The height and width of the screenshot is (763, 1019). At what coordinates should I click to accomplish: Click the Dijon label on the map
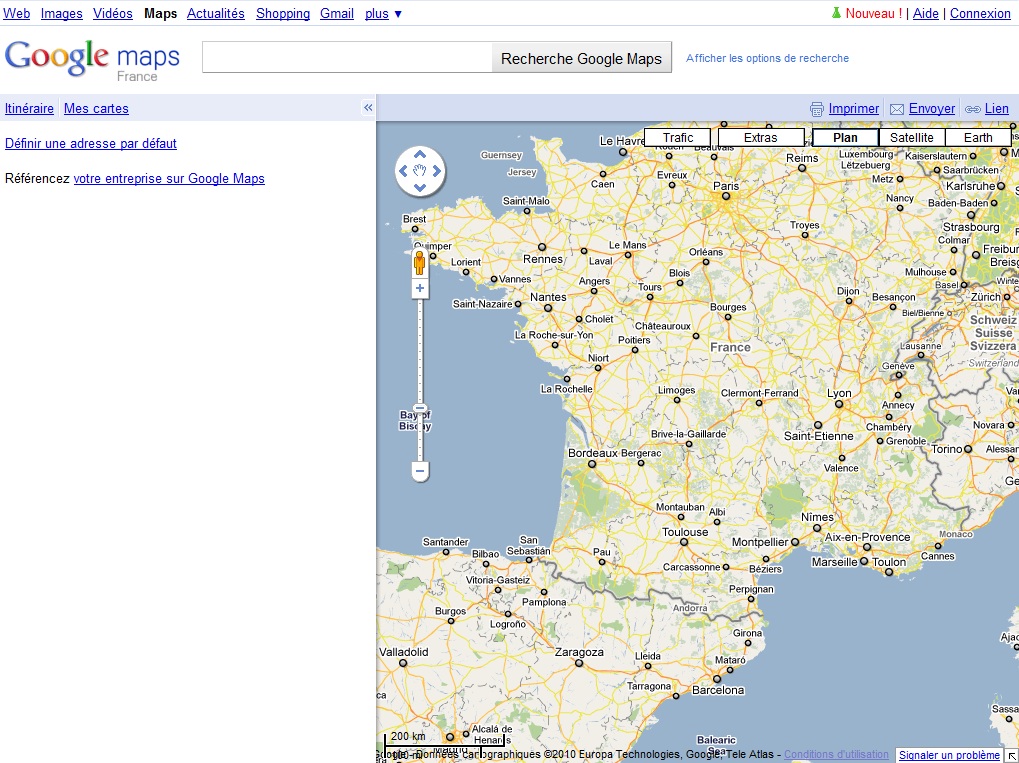pos(848,291)
